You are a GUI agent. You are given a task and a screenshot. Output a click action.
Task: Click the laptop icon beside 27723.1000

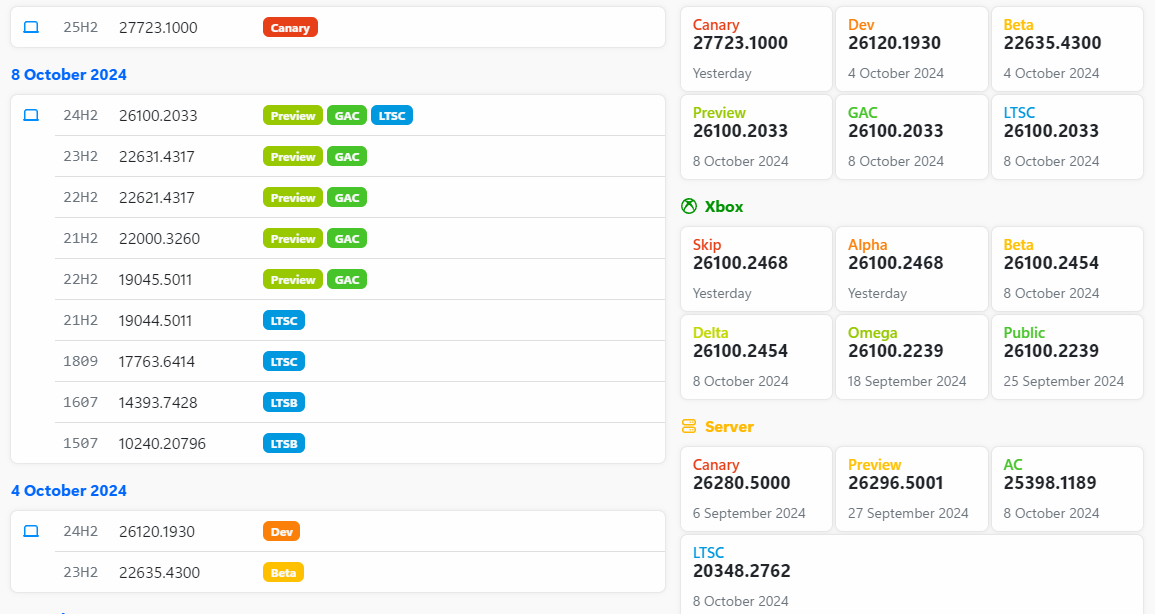tap(31, 27)
